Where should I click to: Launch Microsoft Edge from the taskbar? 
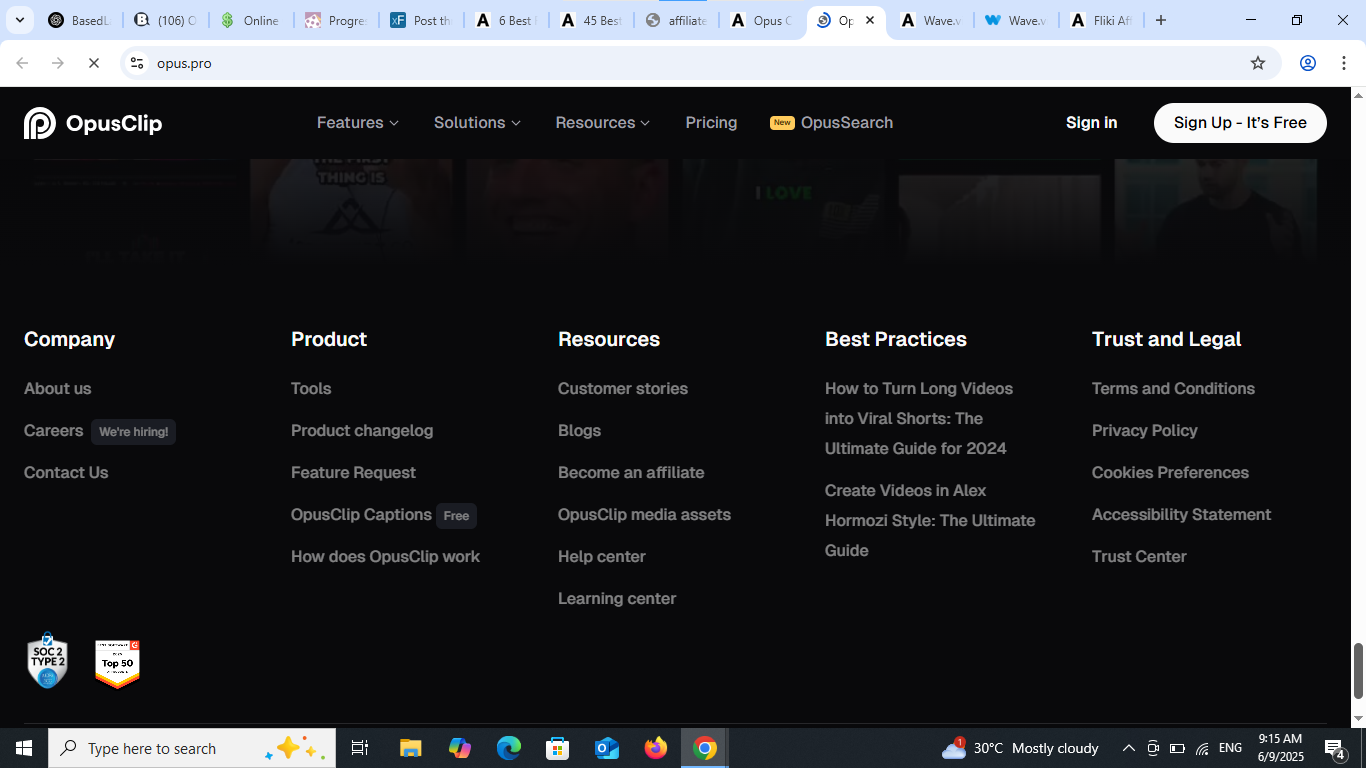click(509, 748)
